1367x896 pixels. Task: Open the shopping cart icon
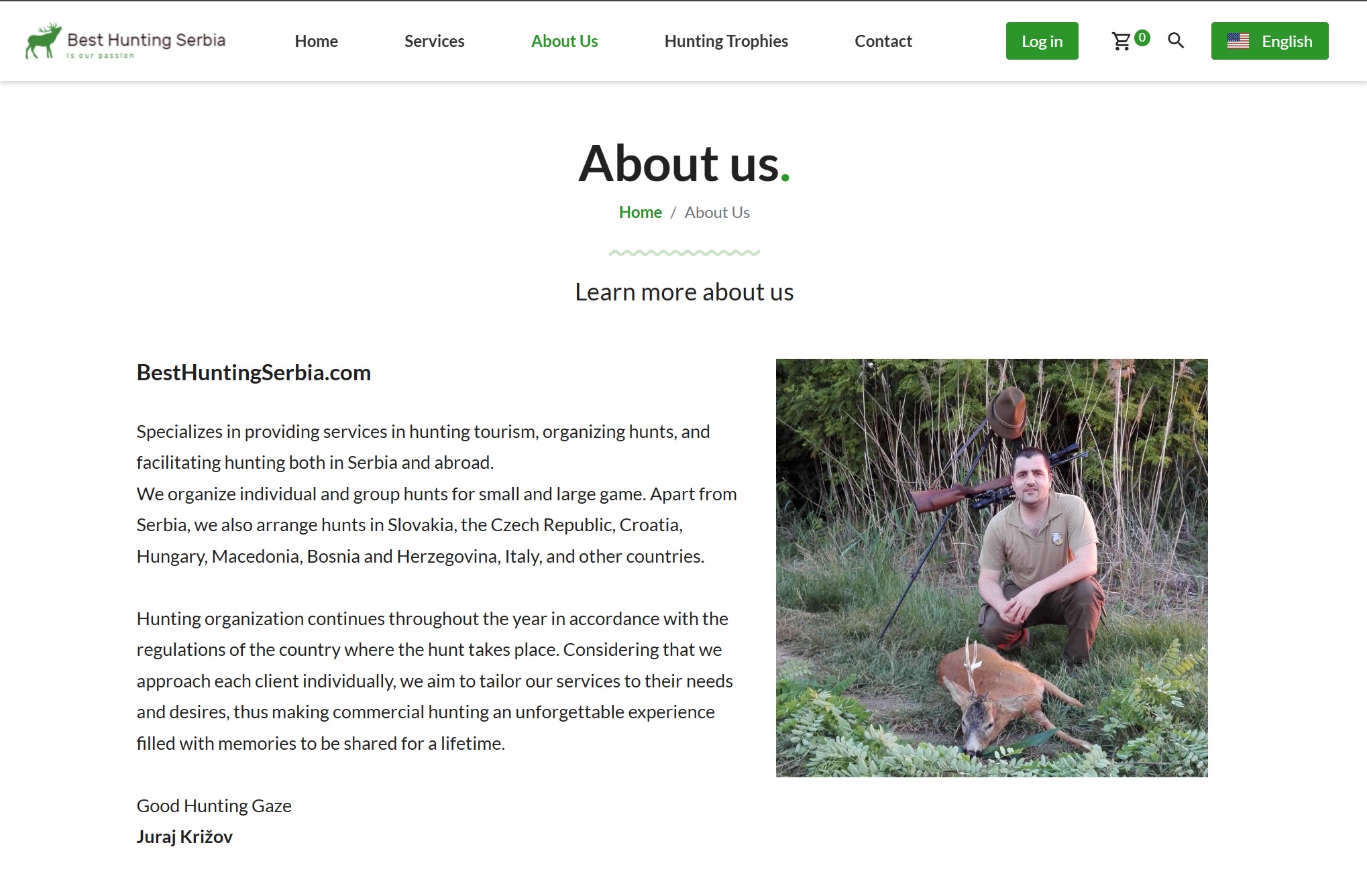pos(1121,42)
